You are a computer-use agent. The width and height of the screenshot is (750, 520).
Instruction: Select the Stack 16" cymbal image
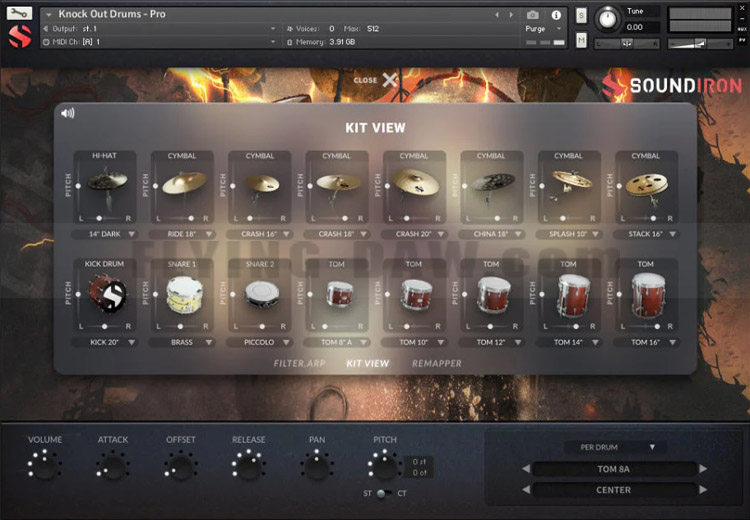(647, 186)
